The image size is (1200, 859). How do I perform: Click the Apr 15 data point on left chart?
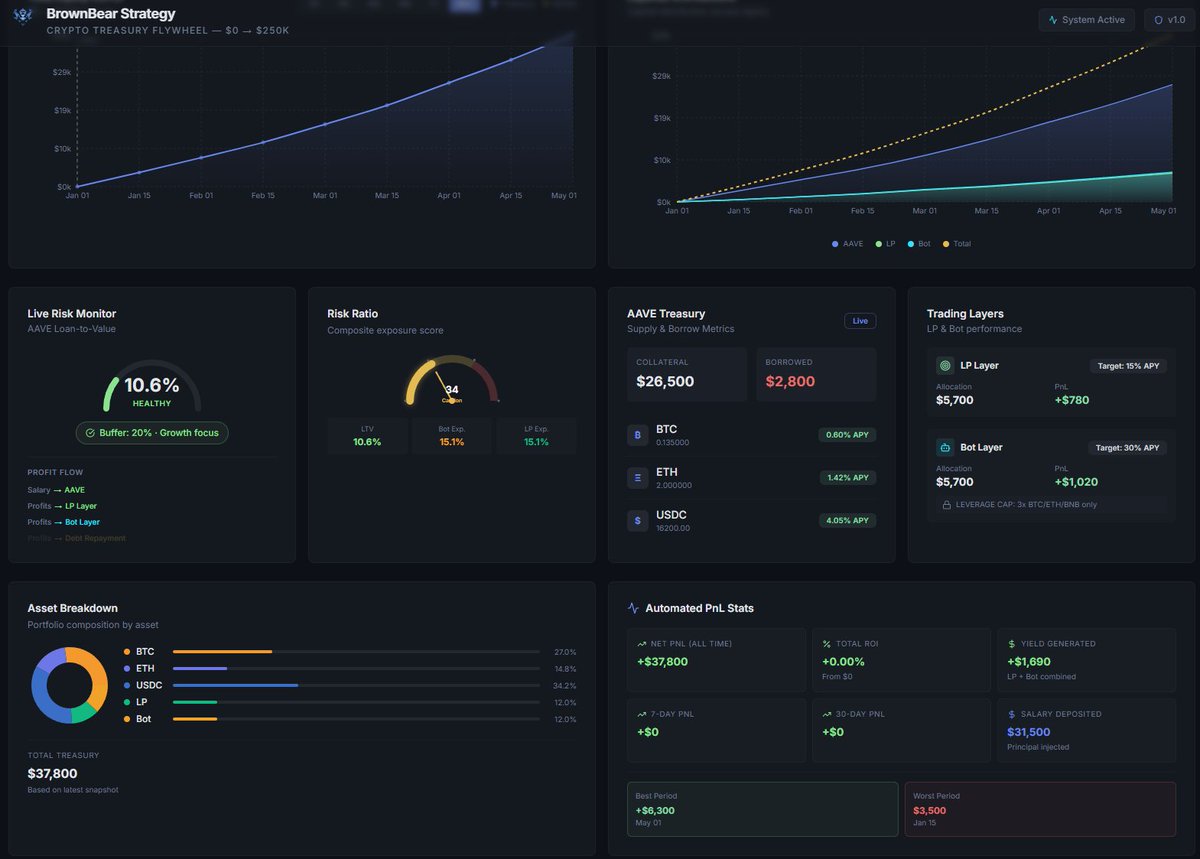511,60
